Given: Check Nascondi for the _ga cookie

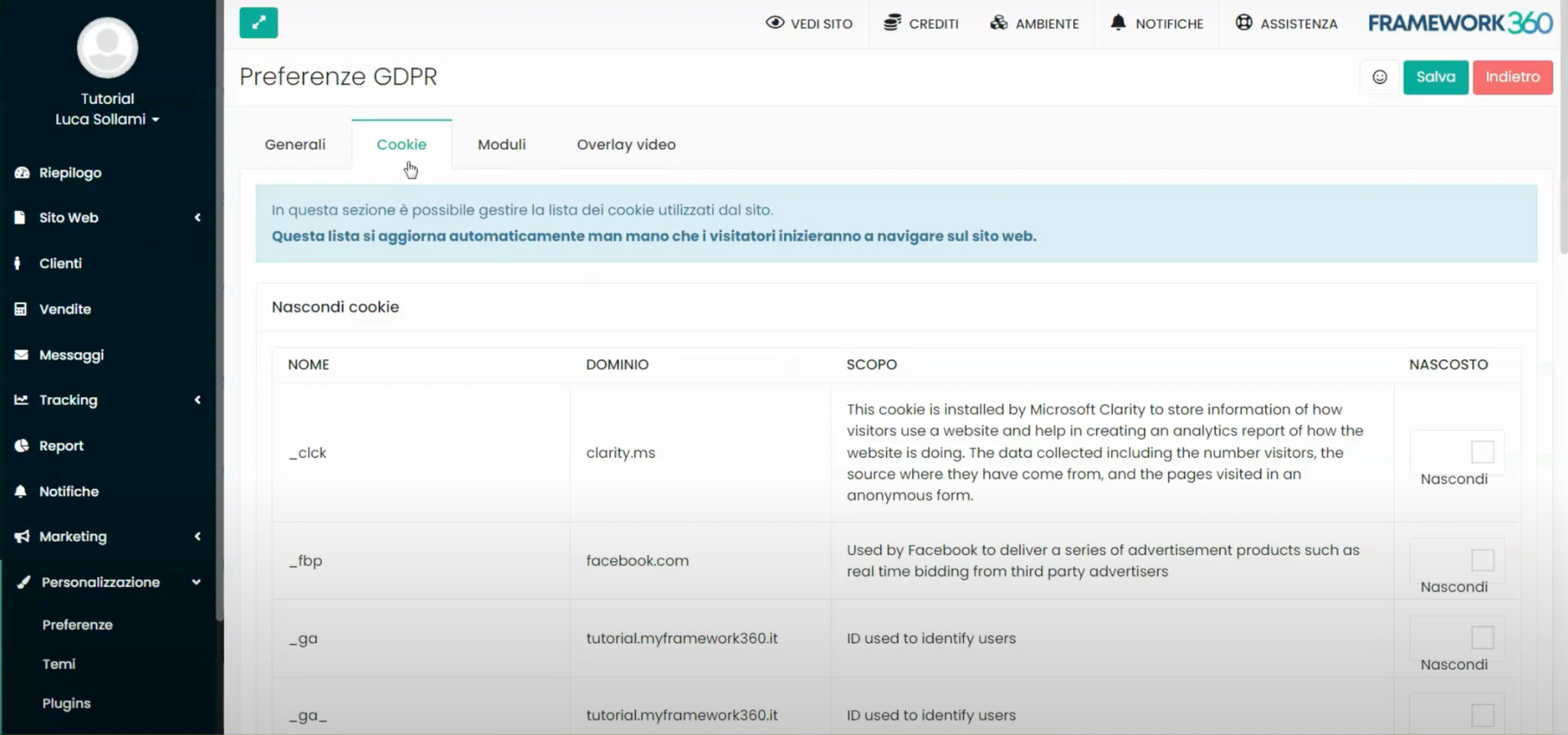Looking at the screenshot, I should pos(1481,638).
